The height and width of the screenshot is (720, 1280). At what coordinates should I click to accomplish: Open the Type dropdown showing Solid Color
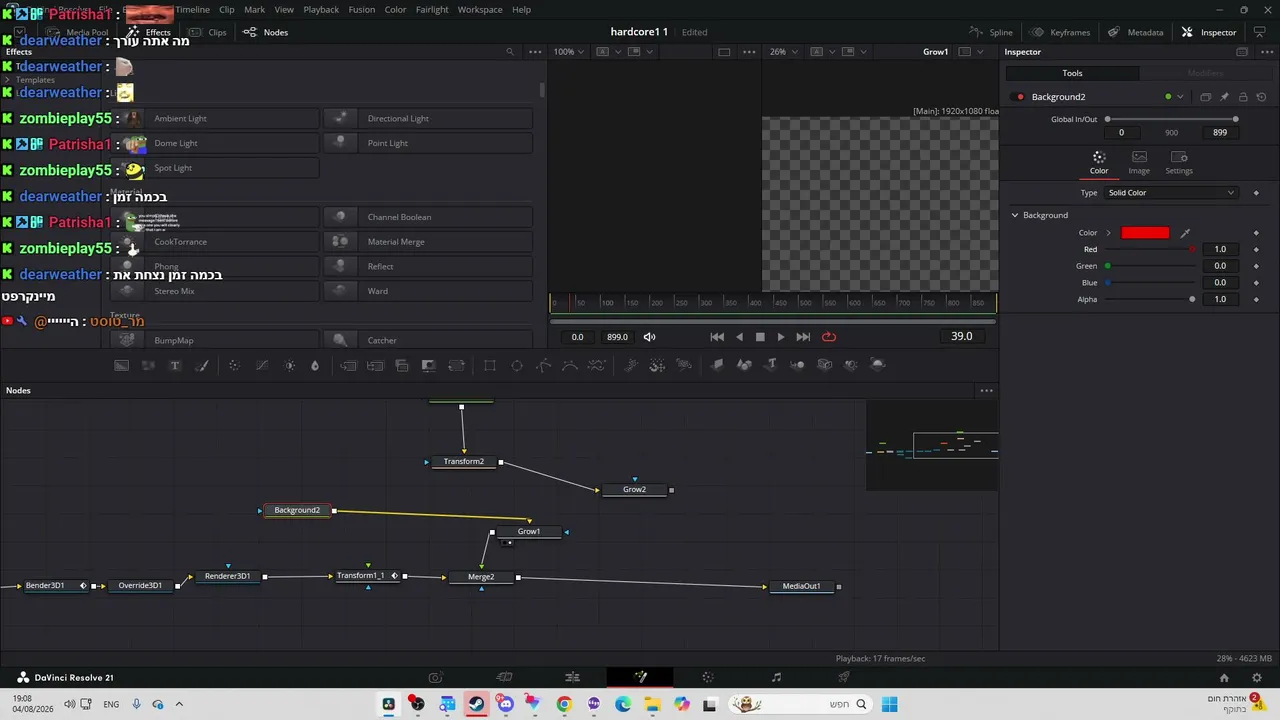(1171, 193)
